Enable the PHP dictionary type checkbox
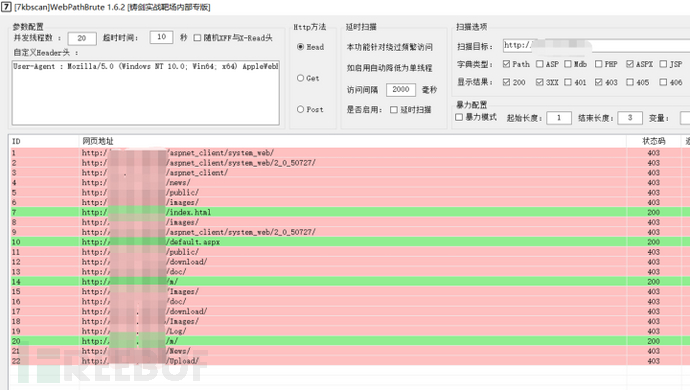690x390 pixels. [x=598, y=64]
